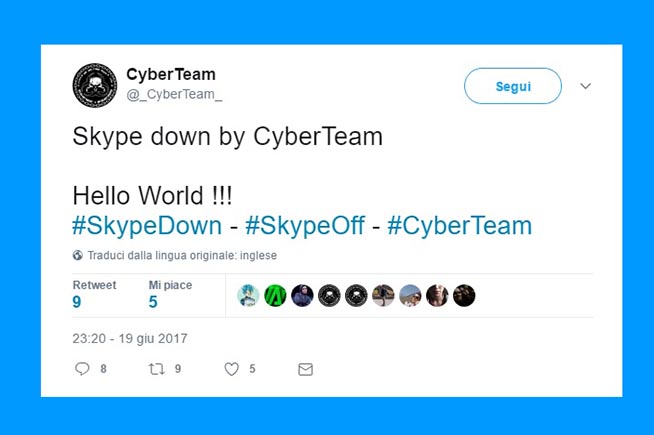Open the CyberTeam profile avatar

95,85
